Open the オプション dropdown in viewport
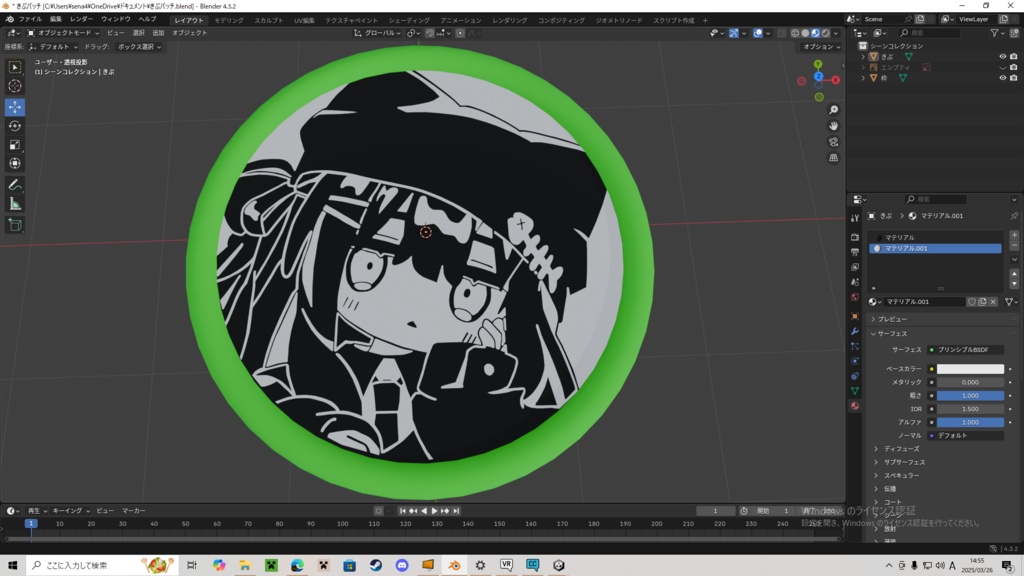Screen dimensions: 1024x576 822,47
